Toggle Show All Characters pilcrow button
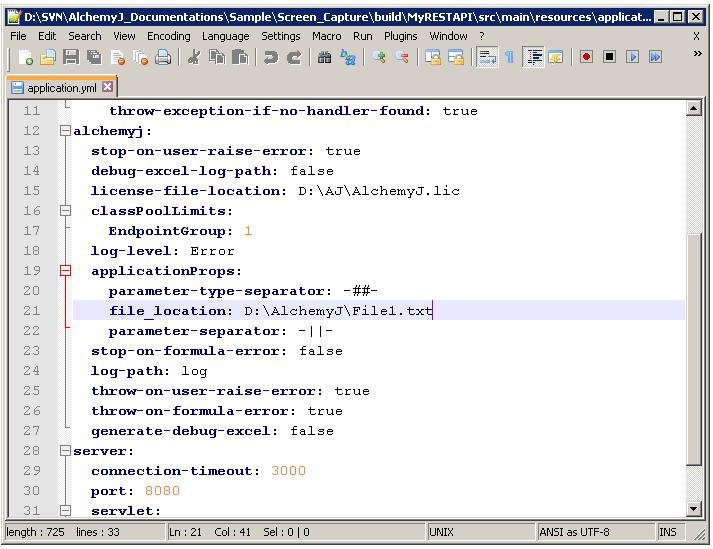The height and width of the screenshot is (549, 713). click(510, 58)
